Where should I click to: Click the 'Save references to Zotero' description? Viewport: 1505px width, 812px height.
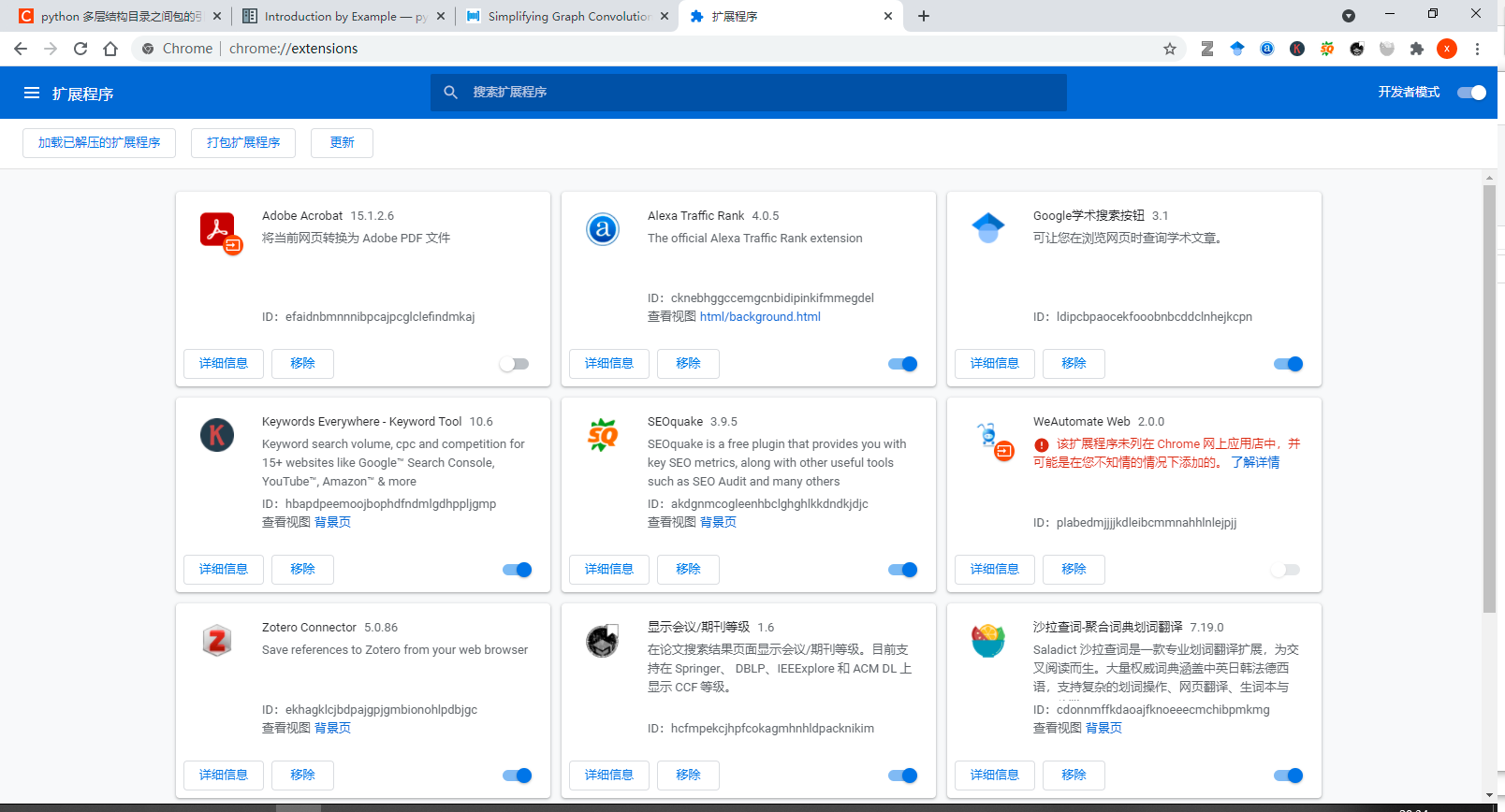(x=395, y=650)
